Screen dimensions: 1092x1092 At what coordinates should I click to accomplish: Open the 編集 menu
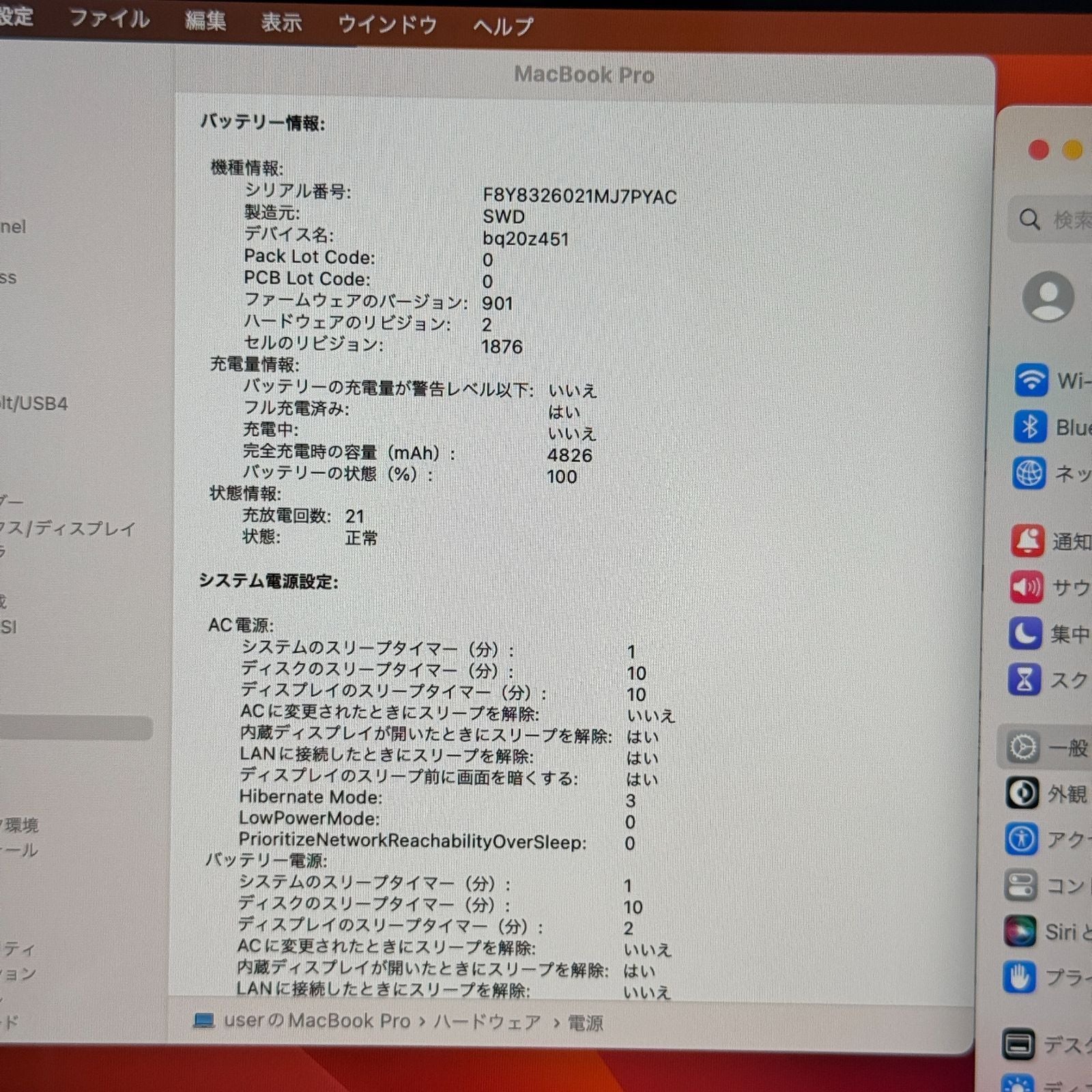click(x=205, y=20)
